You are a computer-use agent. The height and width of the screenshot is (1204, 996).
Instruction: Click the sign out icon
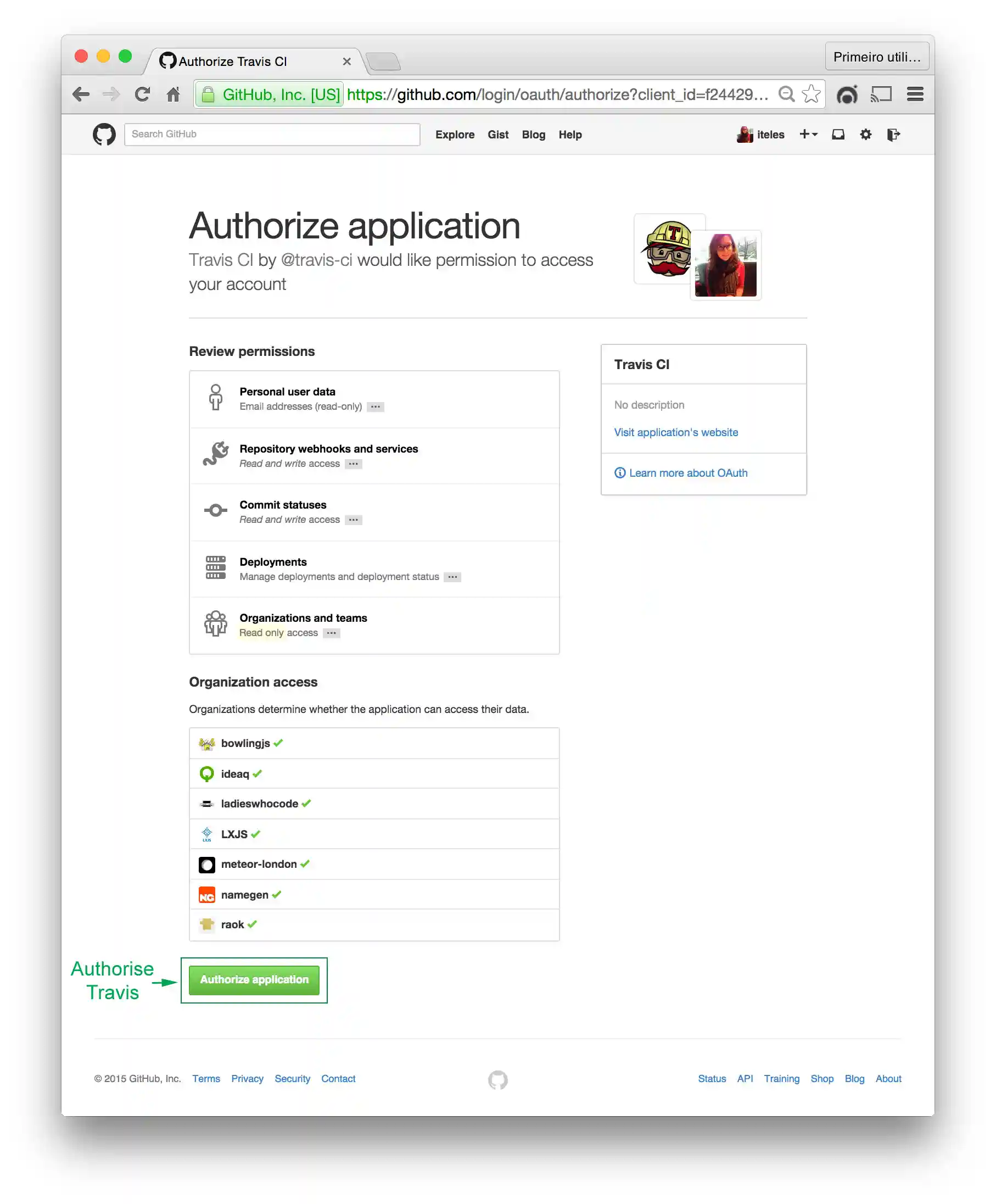(893, 134)
